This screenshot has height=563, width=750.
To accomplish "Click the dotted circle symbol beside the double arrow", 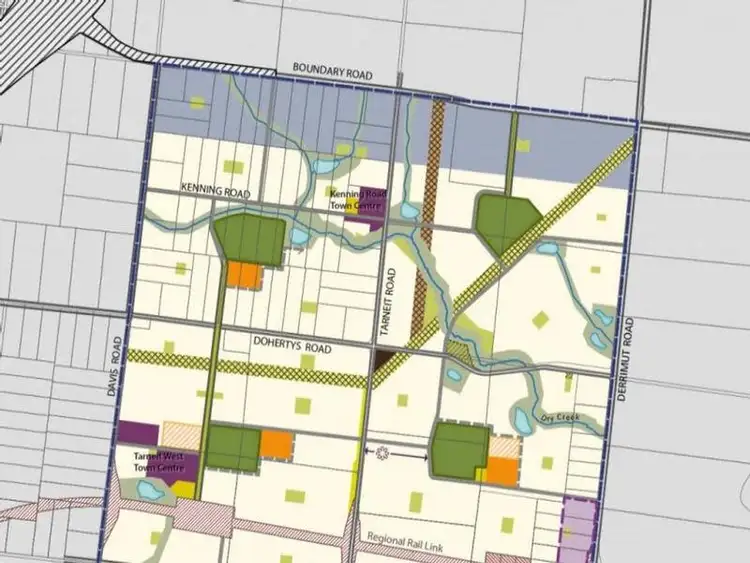I will [x=382, y=453].
